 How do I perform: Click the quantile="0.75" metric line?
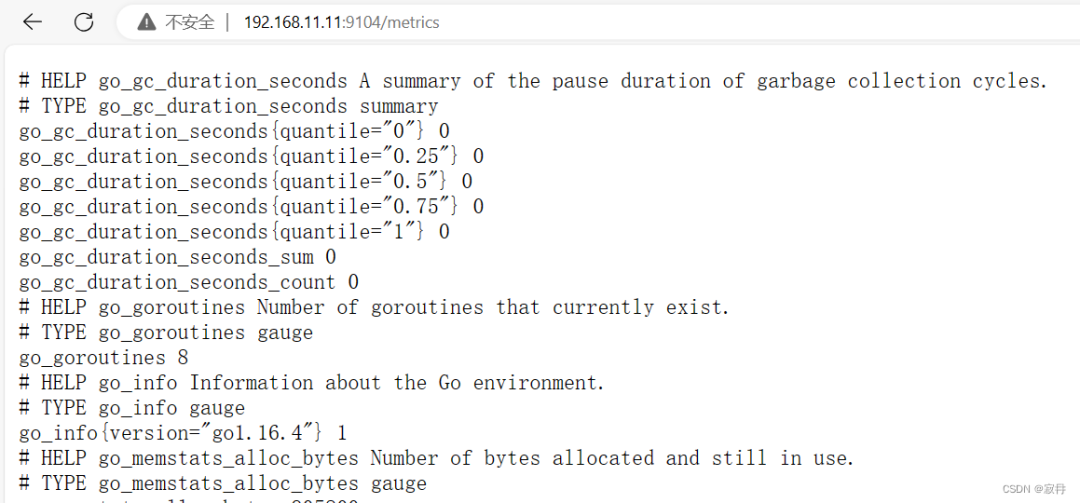(x=251, y=206)
